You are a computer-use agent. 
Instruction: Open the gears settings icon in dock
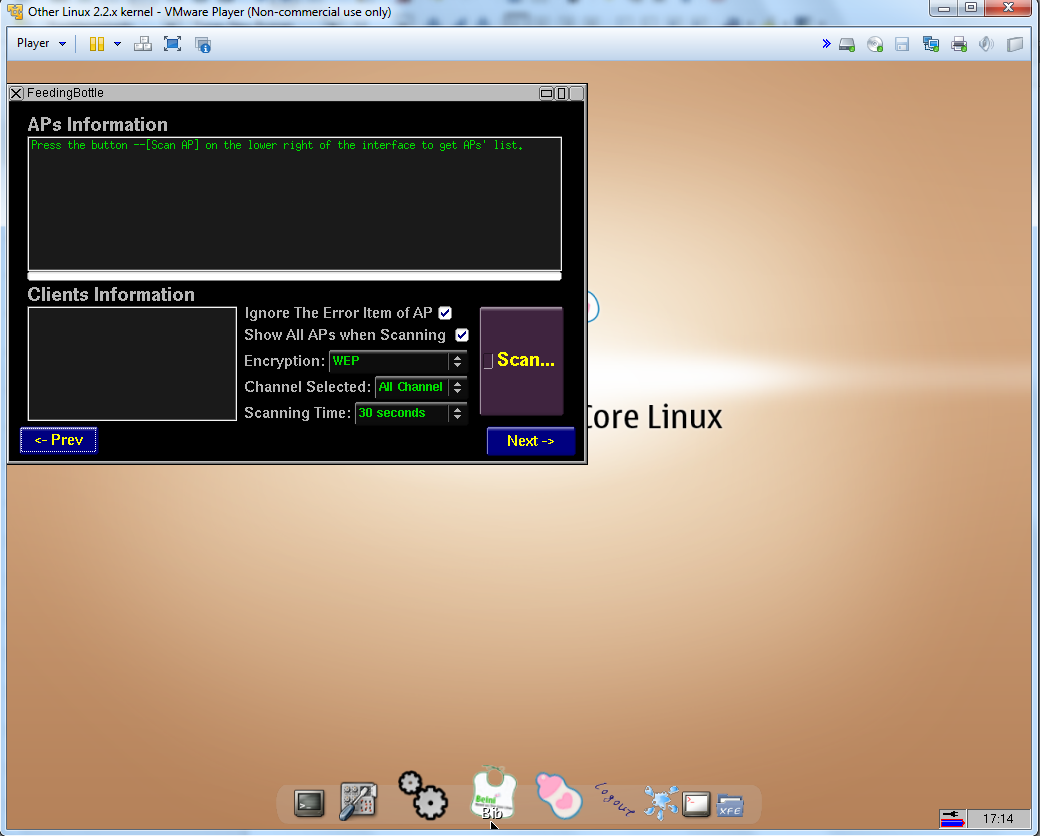tap(422, 795)
